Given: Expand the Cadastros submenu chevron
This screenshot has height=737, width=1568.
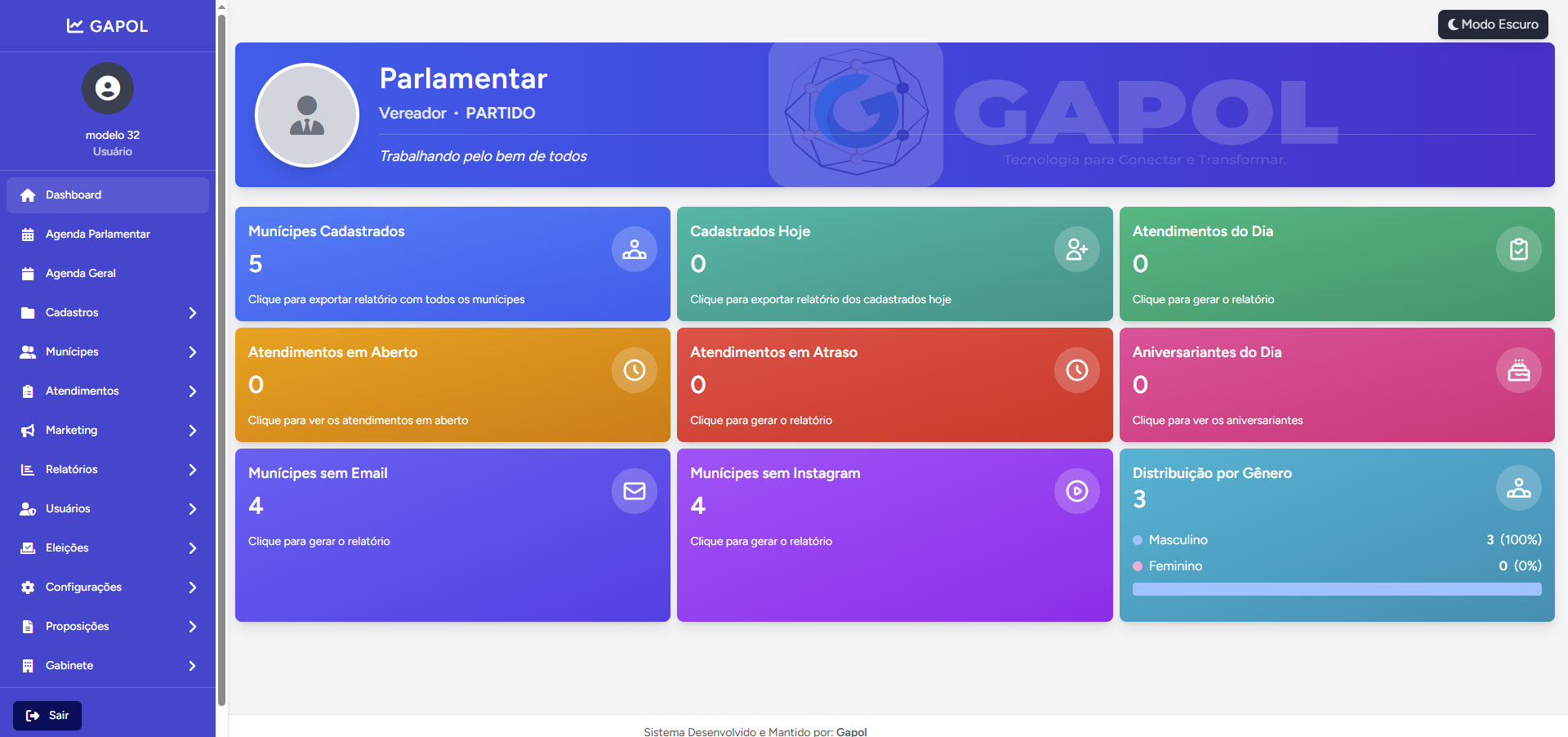Looking at the screenshot, I should click(193, 313).
